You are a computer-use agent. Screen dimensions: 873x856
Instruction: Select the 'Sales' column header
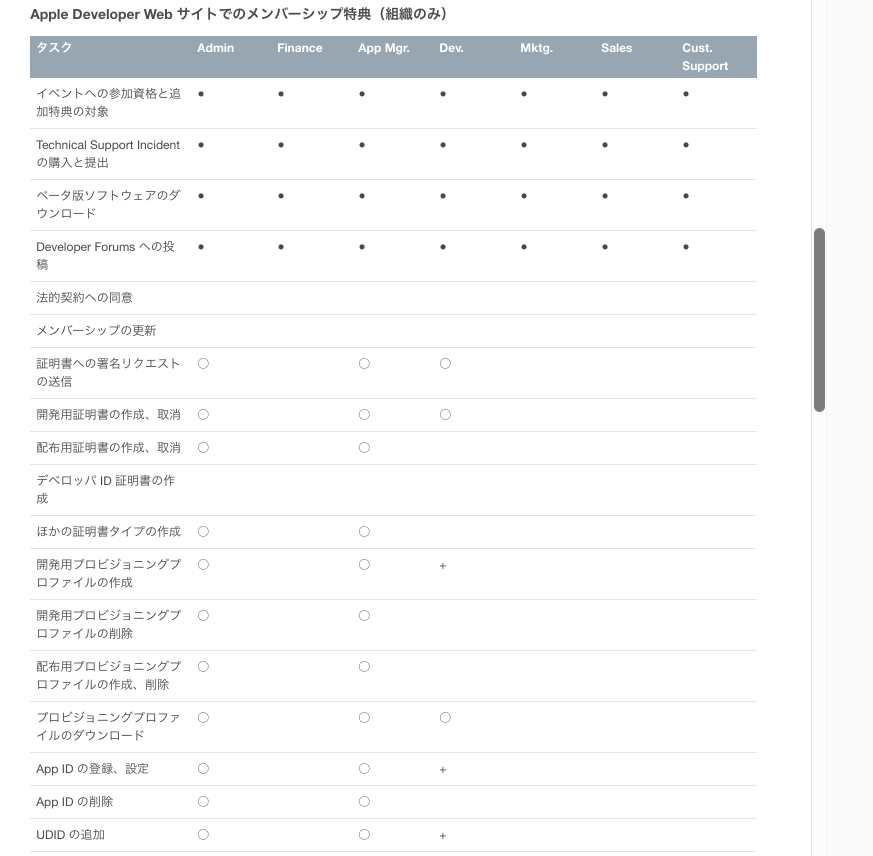point(616,48)
